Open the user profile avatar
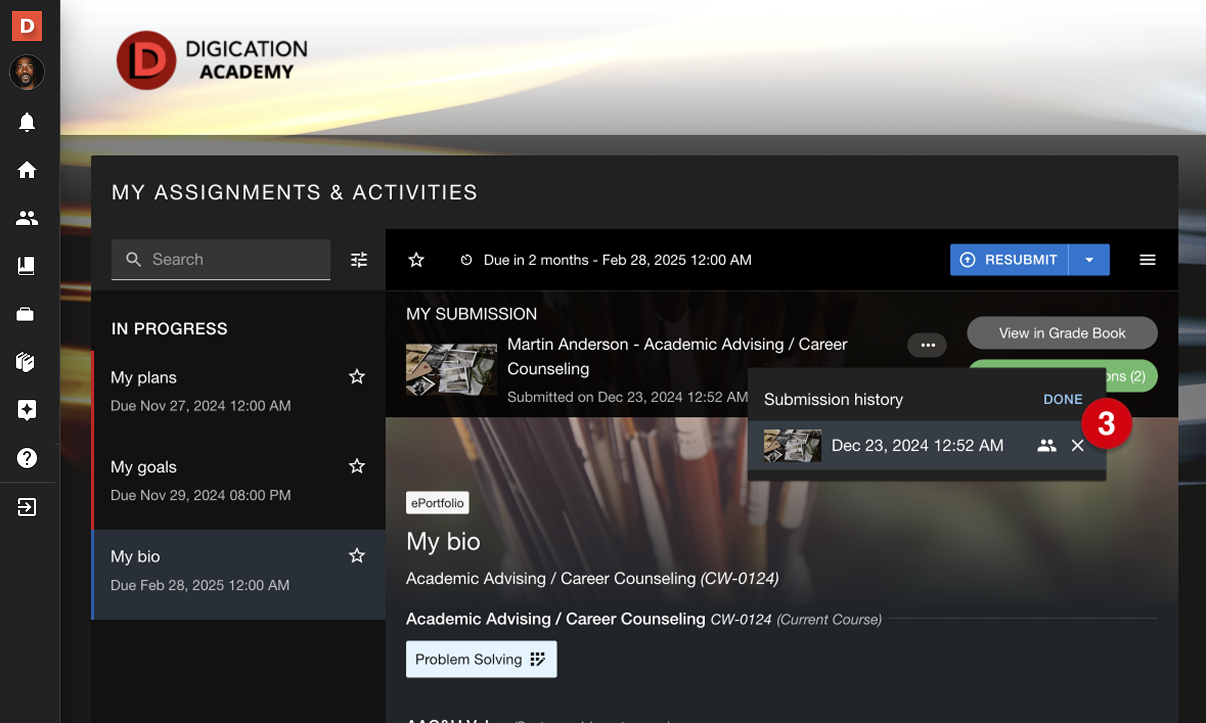The width and height of the screenshot is (1206, 723). coord(27,72)
